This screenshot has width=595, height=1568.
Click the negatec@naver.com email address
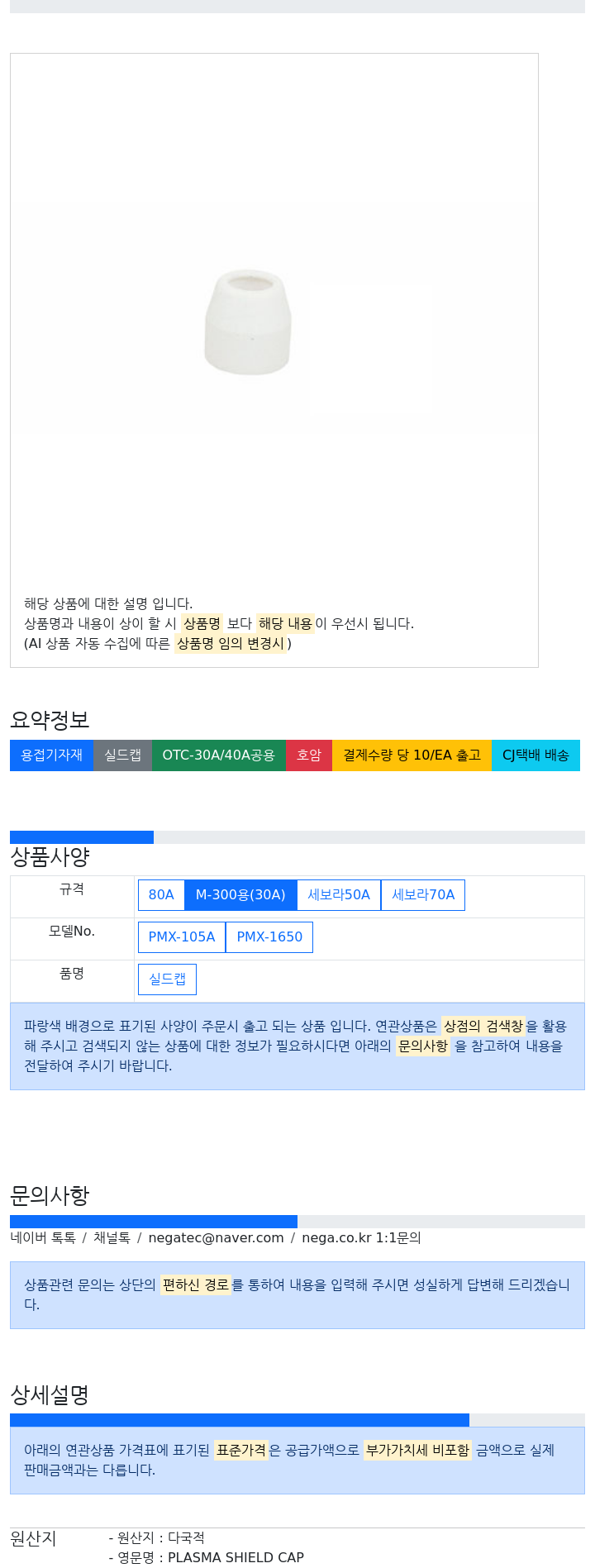pyautogui.click(x=216, y=1237)
